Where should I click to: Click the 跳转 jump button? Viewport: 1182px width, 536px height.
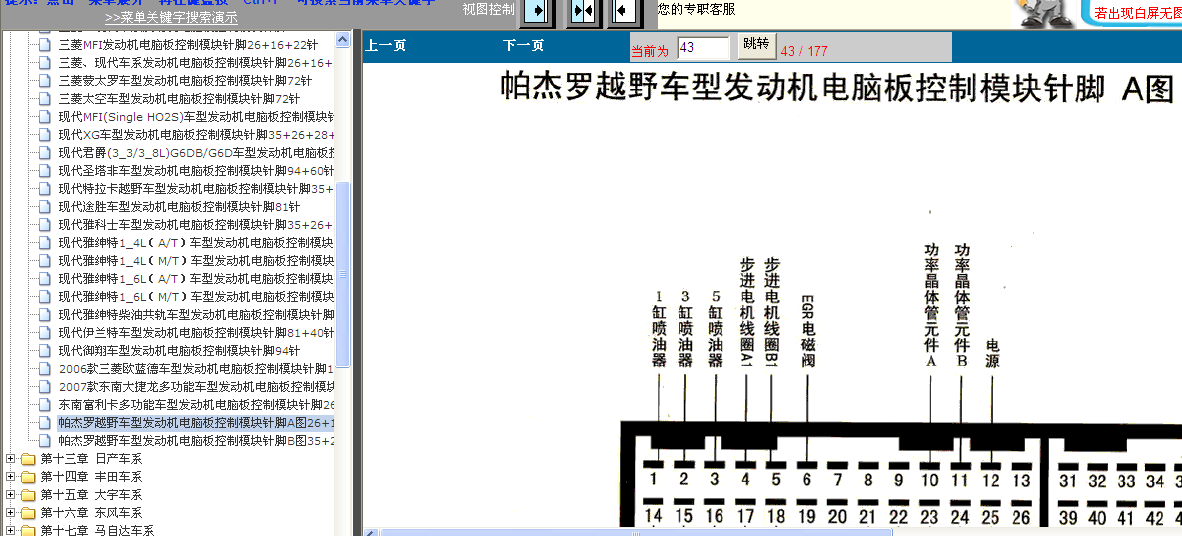(756, 44)
